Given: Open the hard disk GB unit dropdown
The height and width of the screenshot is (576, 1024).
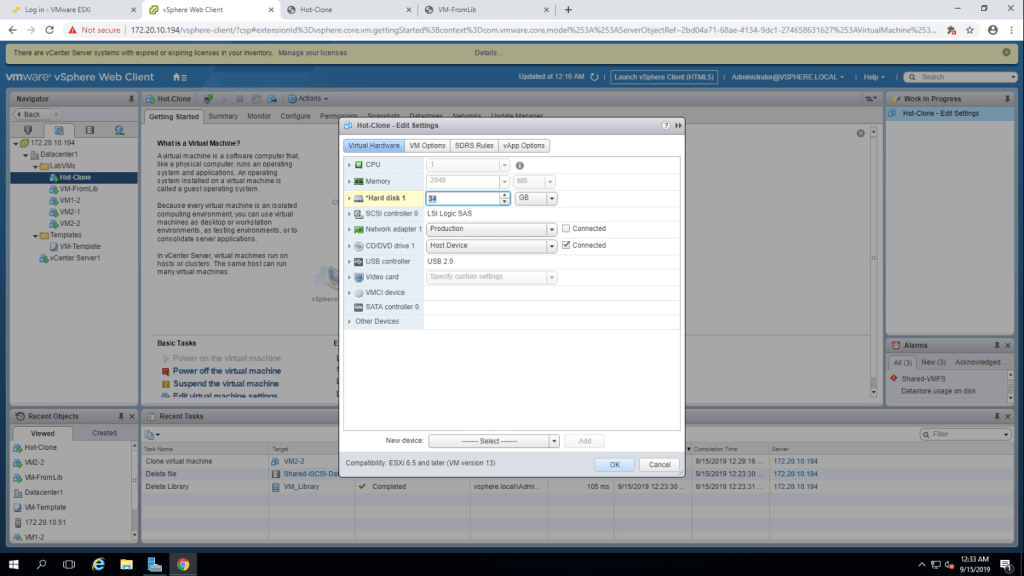Looking at the screenshot, I should coord(535,198).
